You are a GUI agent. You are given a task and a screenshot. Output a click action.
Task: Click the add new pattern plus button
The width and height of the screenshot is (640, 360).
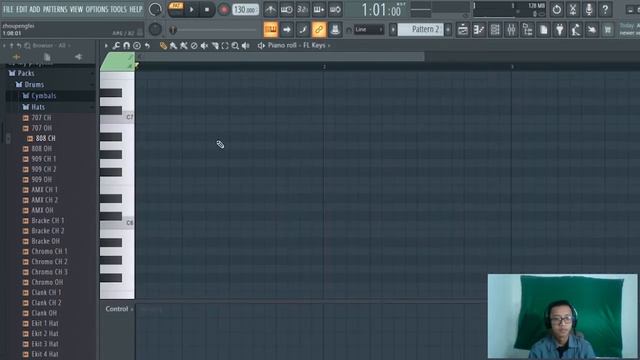coord(448,29)
